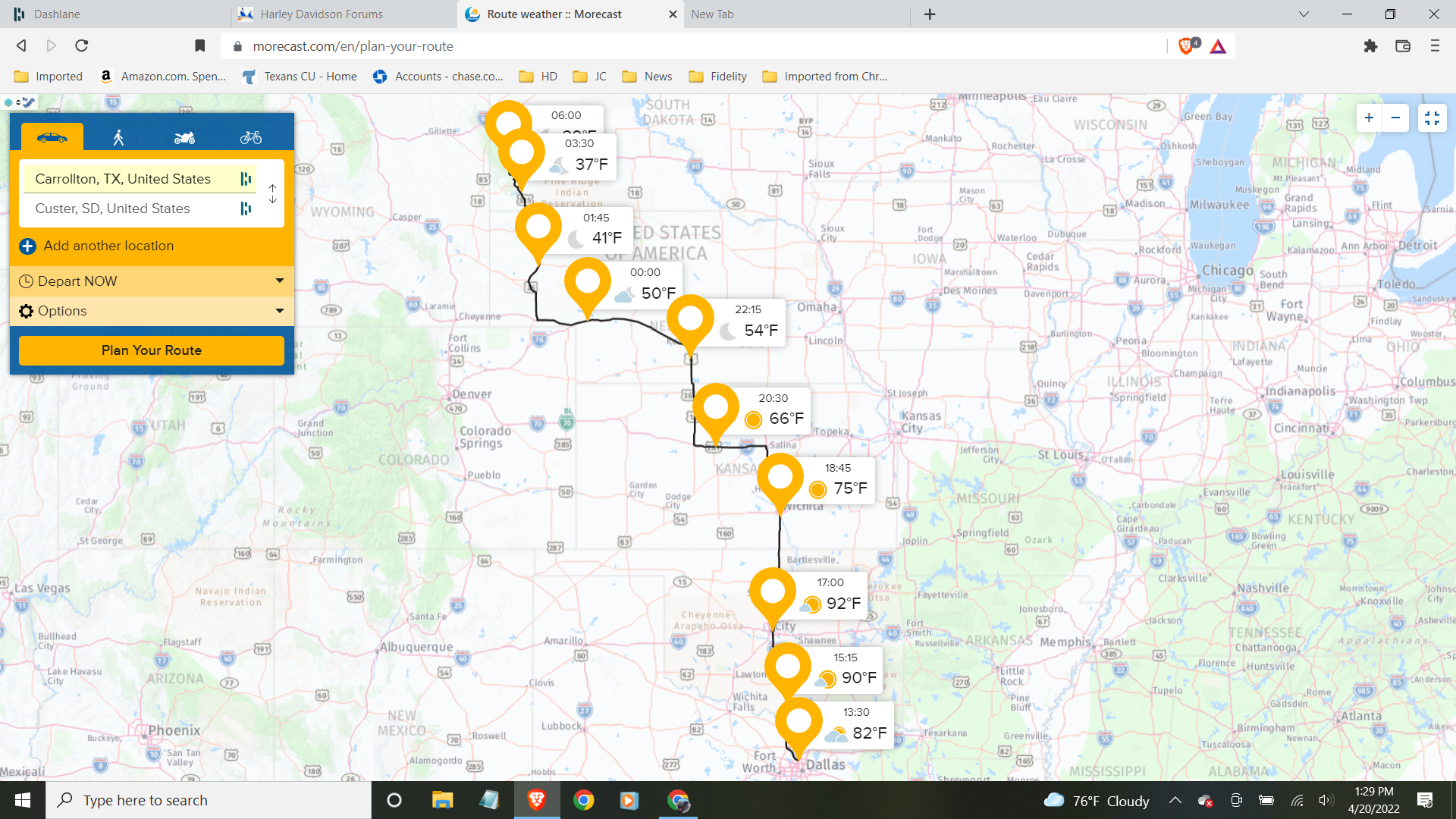Zoom out on the map
Screen dimensions: 1456x819
point(1395,118)
